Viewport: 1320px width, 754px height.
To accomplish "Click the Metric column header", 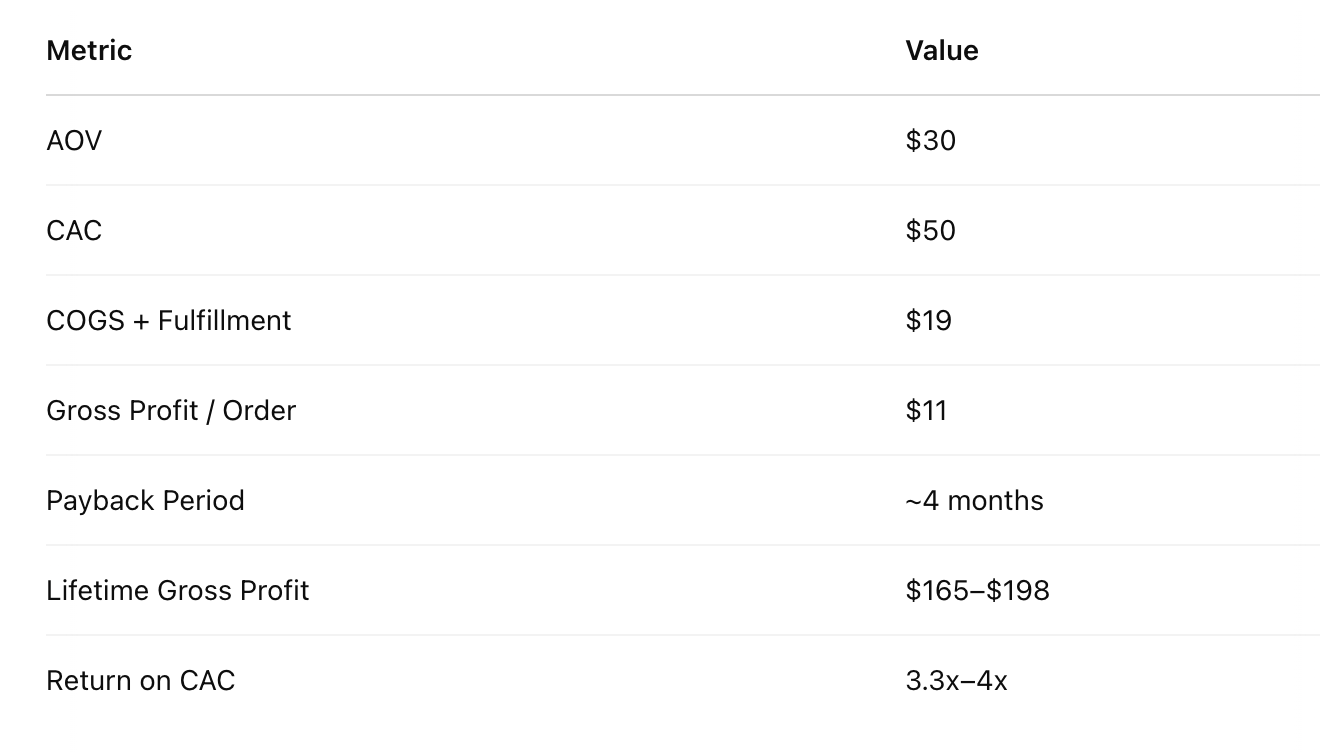I will 89,51.
